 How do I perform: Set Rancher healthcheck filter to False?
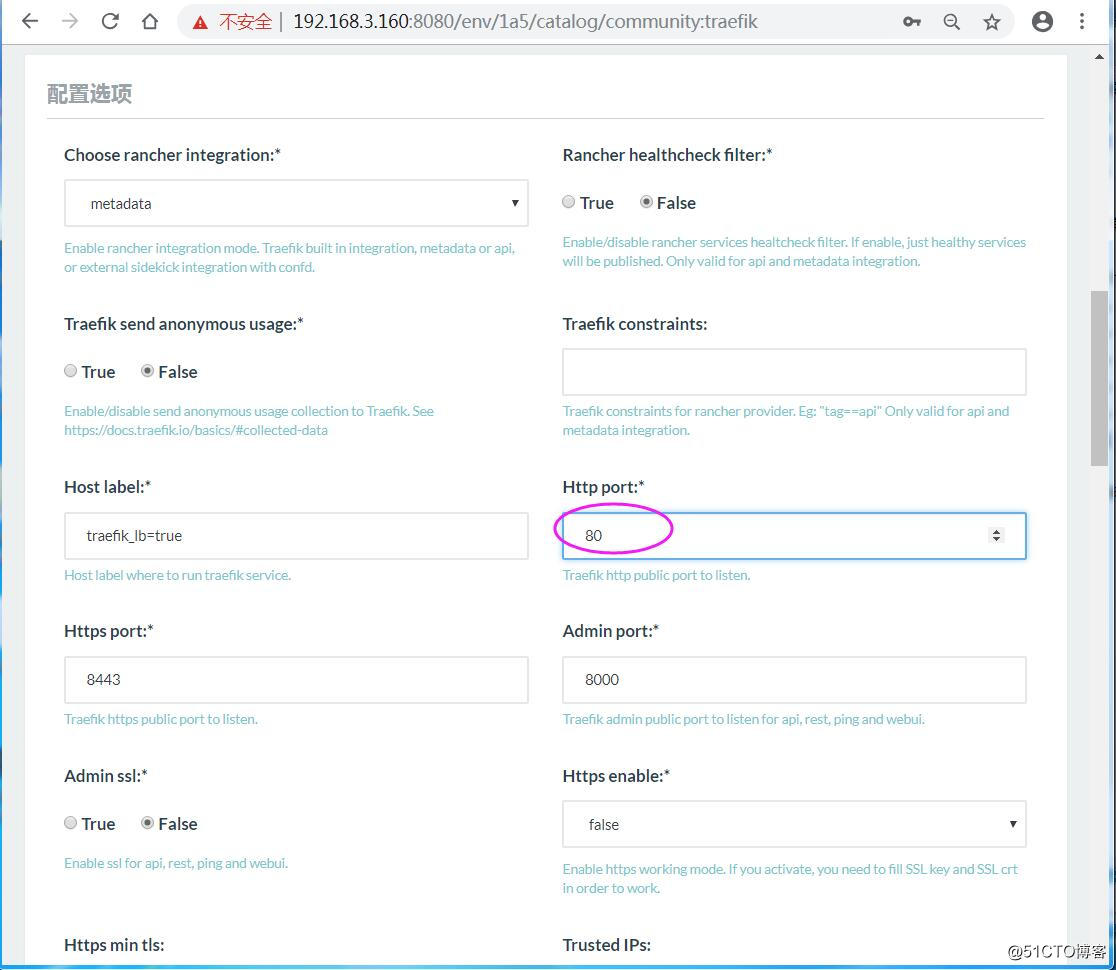[646, 202]
